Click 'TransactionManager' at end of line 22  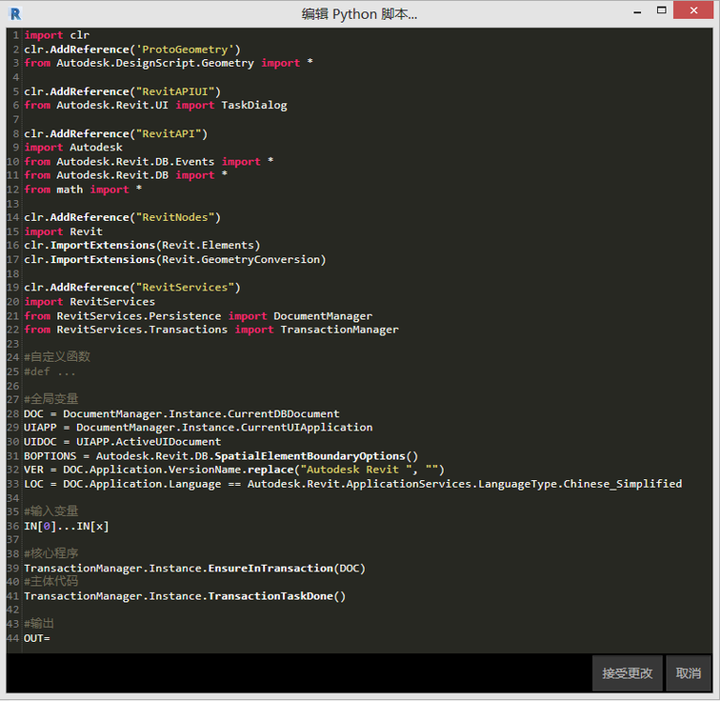point(339,330)
